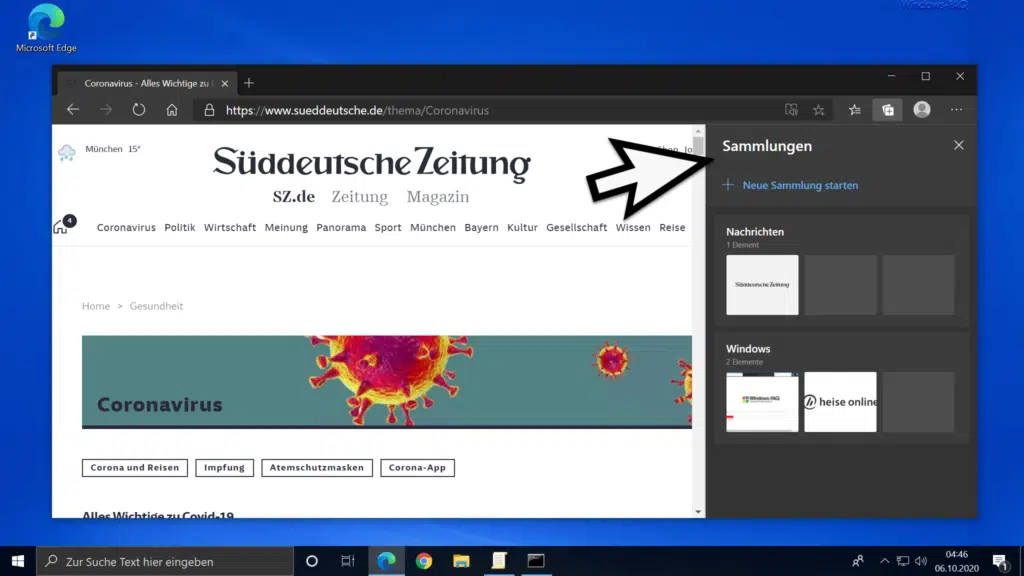
Task: Open File Explorer from taskbar
Action: pyautogui.click(x=461, y=561)
